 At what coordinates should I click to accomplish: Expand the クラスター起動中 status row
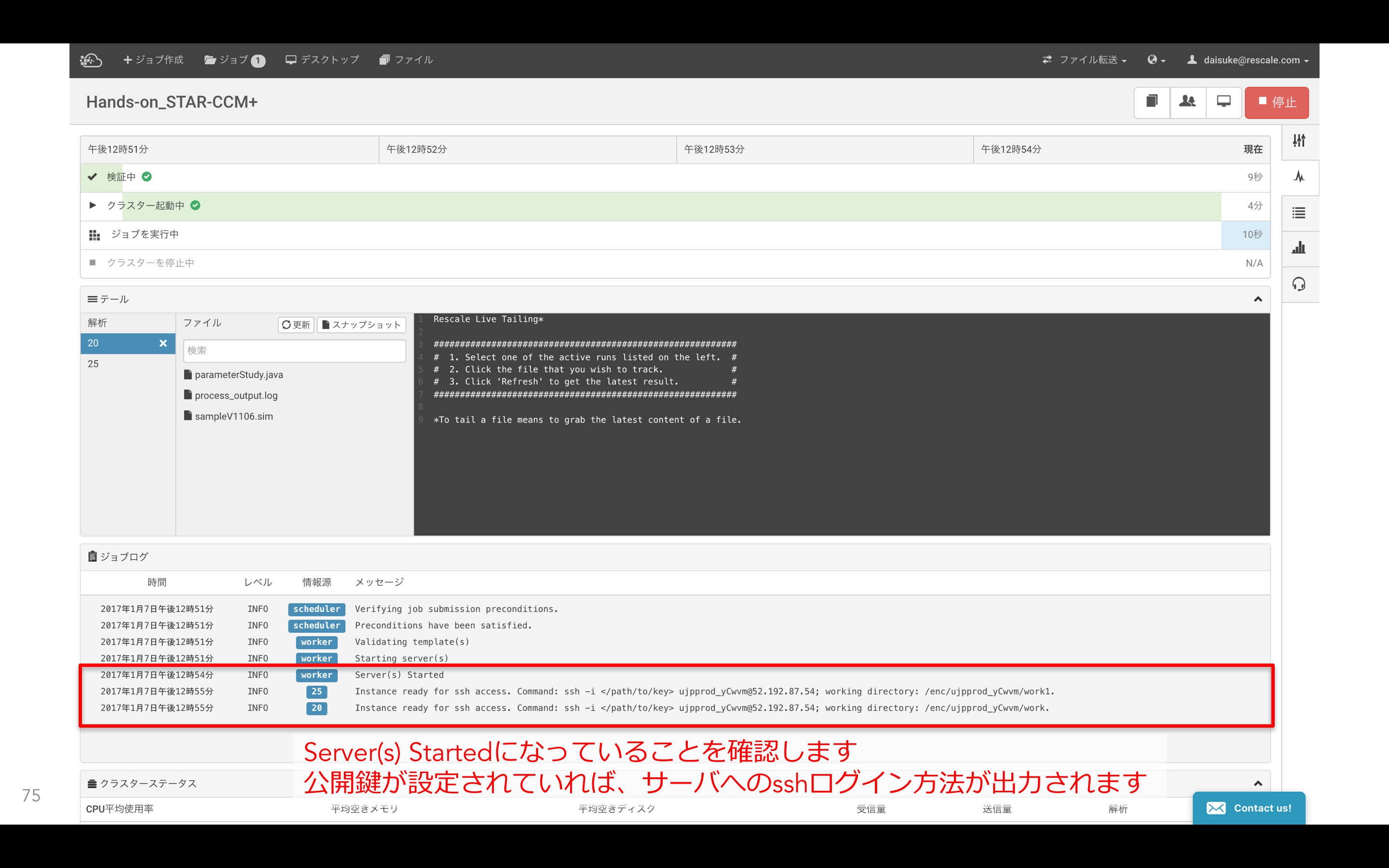[93, 205]
